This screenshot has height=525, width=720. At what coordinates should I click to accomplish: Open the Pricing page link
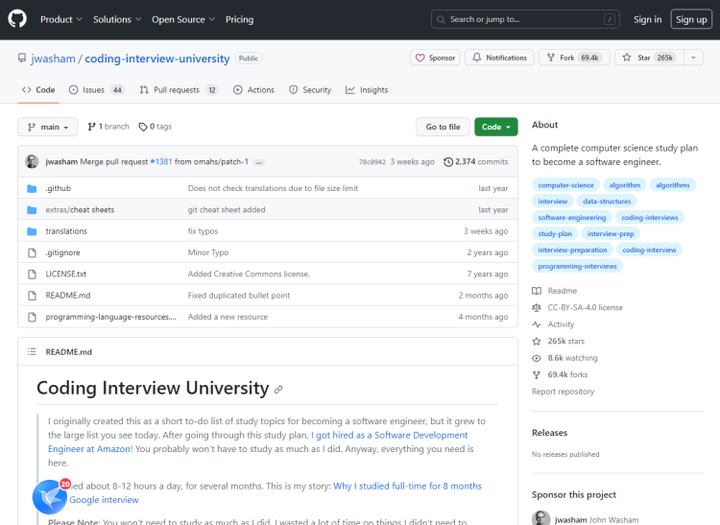pos(239,19)
